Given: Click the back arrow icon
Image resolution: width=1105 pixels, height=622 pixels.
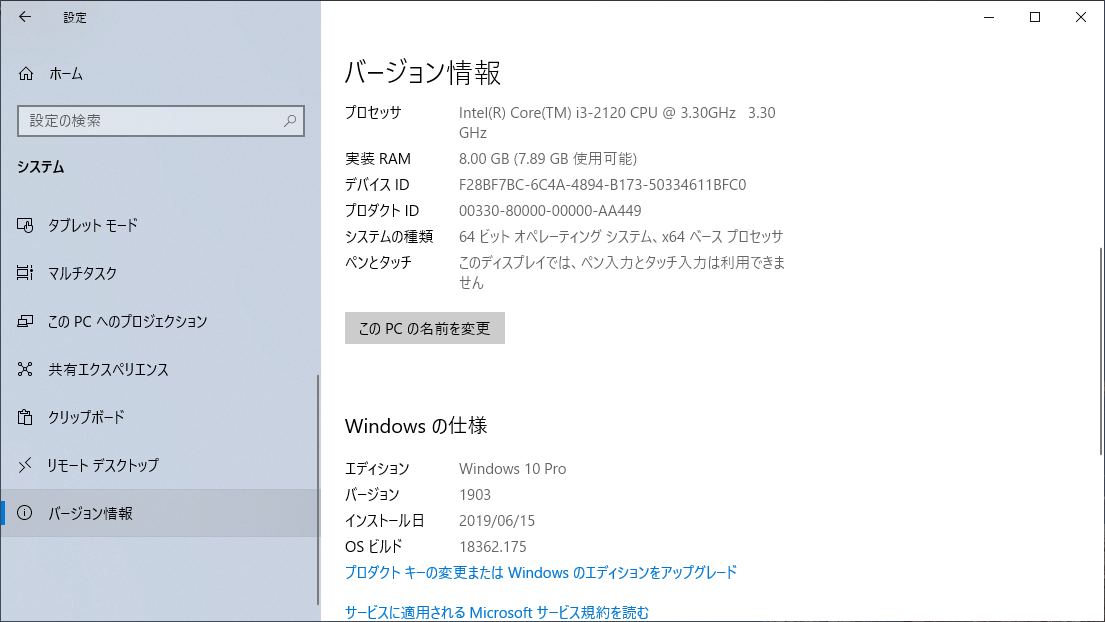Looking at the screenshot, I should click(x=25, y=17).
